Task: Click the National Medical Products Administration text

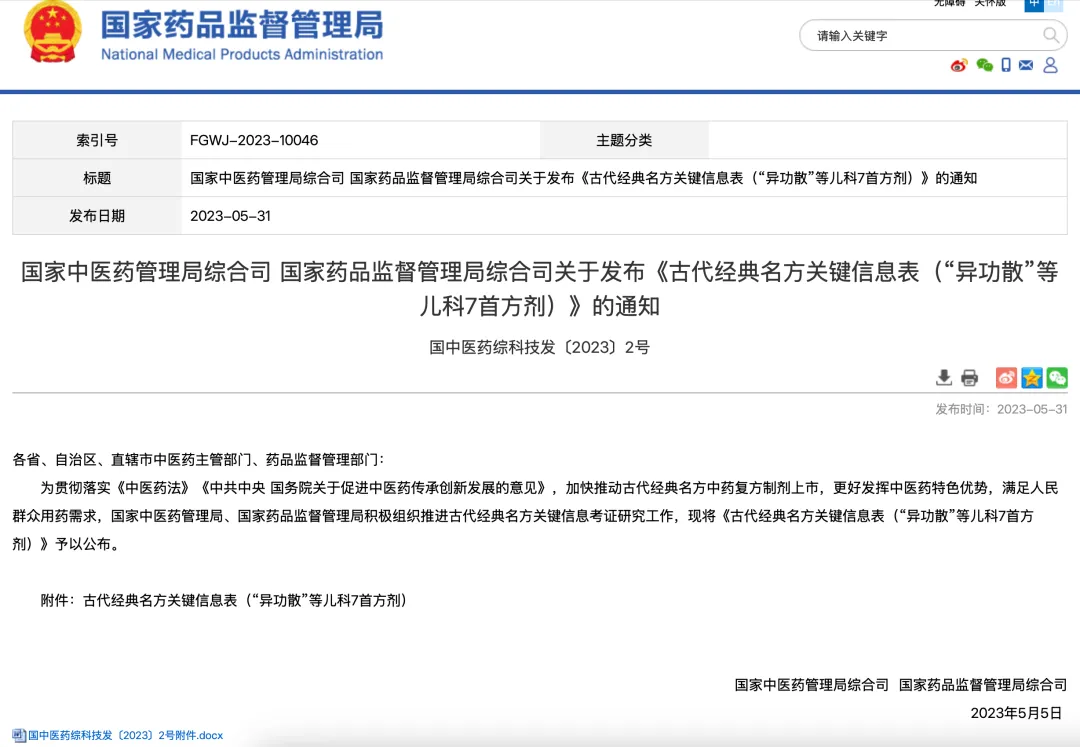Action: coord(242,54)
